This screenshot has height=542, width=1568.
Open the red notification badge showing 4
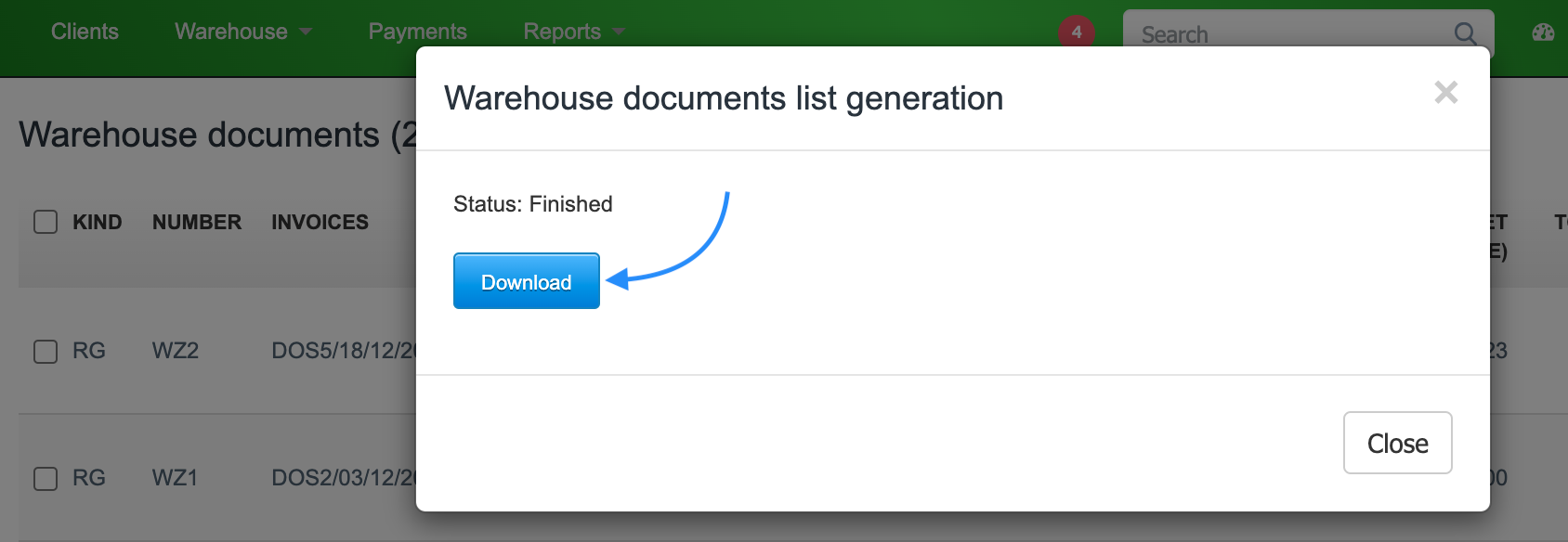pos(1076,32)
